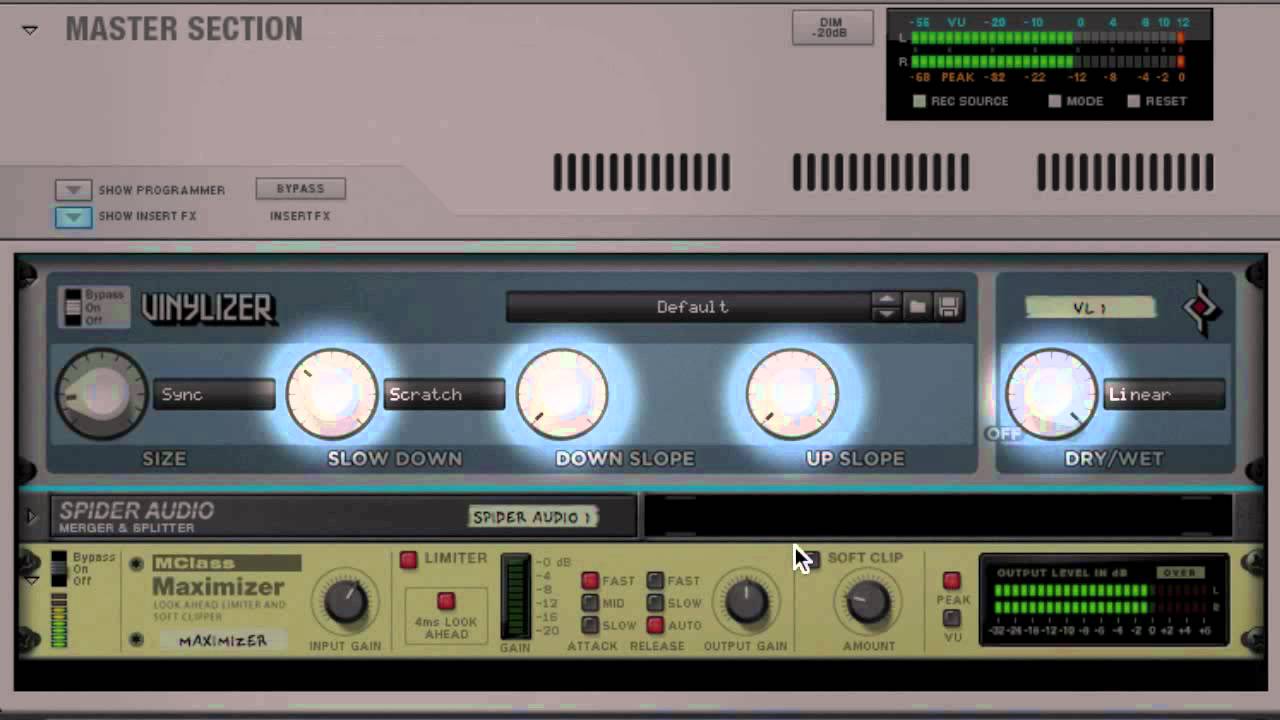Select MID attack on the Maximizer

(590, 603)
